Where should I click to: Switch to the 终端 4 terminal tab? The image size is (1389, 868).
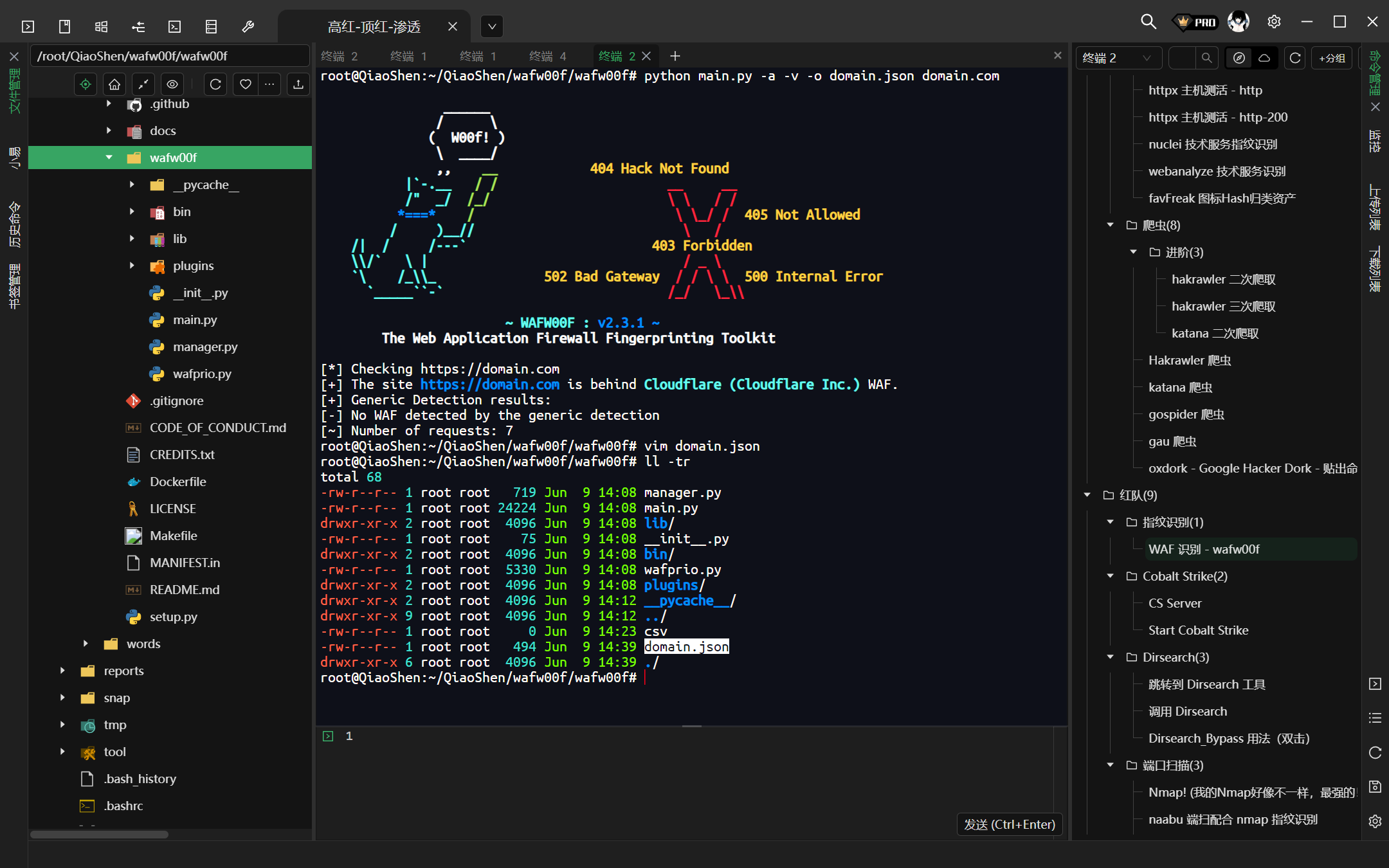click(547, 57)
